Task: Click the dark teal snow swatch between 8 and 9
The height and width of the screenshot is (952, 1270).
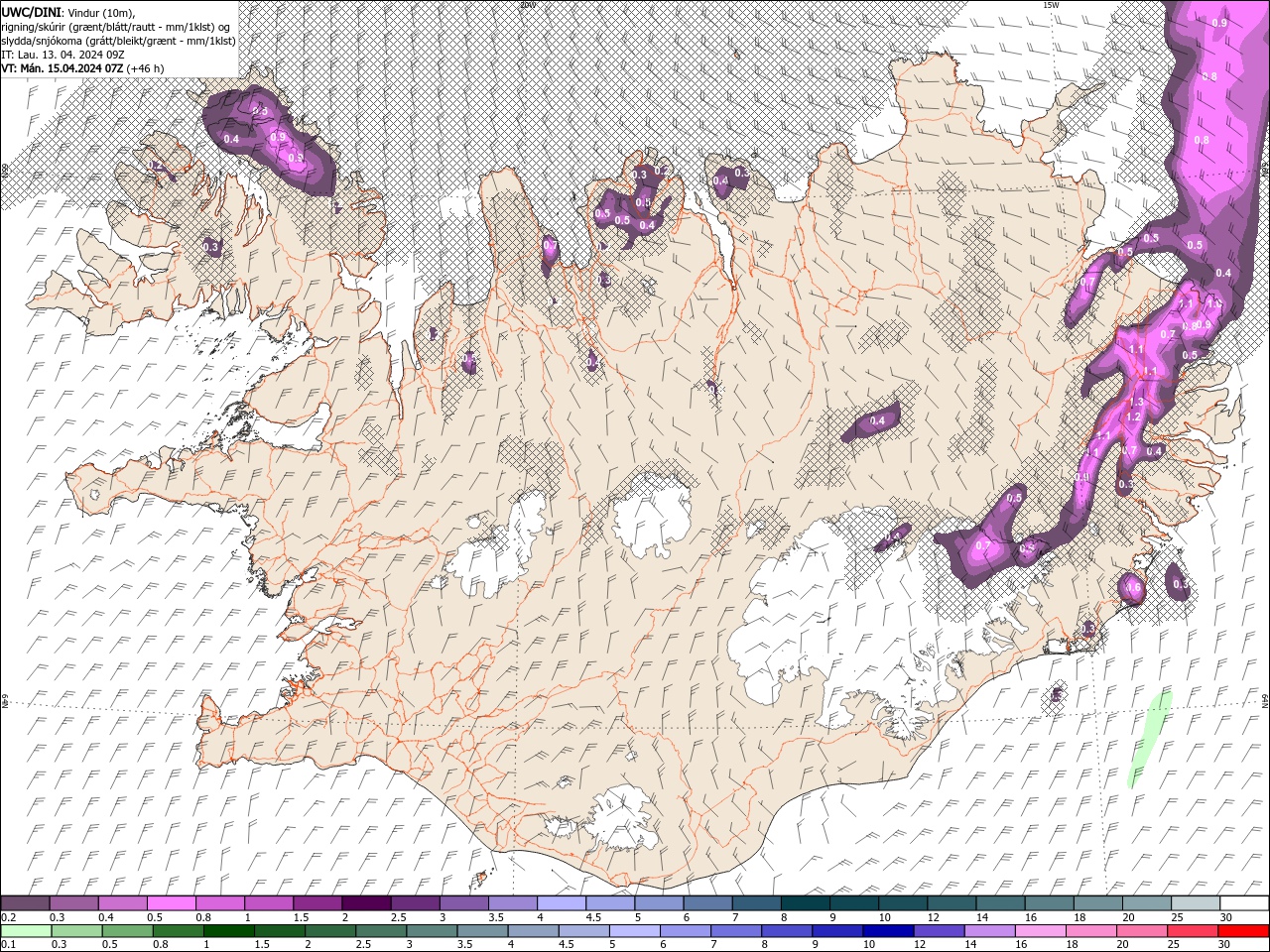Action: 805,903
